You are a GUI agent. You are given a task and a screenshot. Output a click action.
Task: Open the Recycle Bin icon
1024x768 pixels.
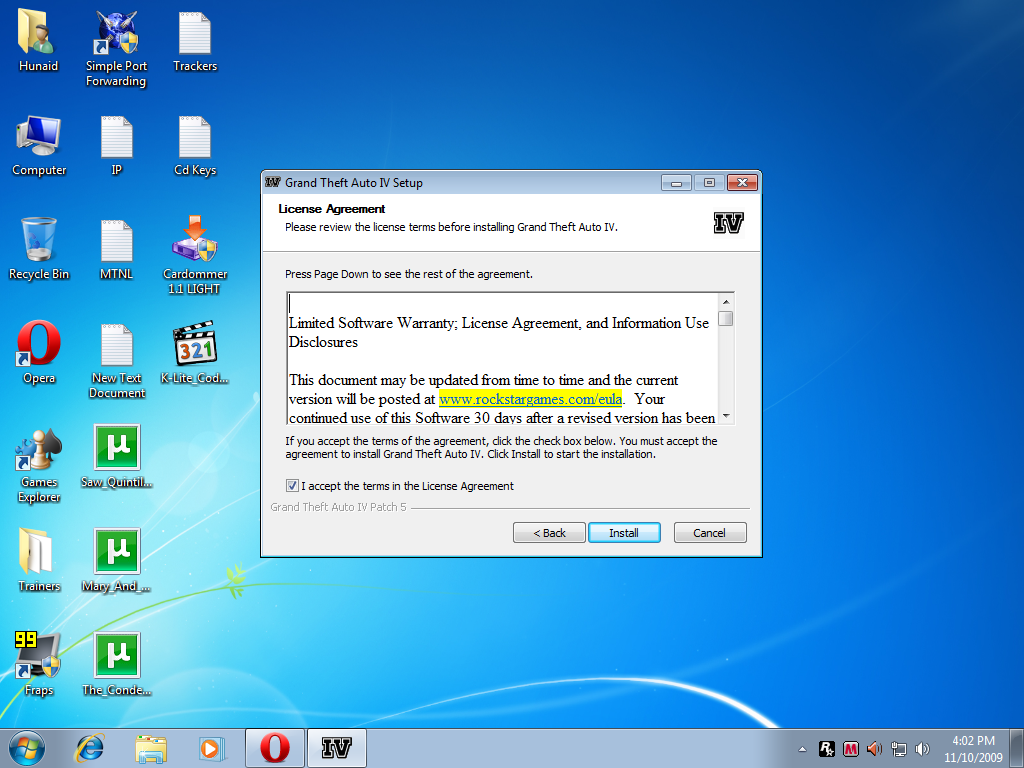39,240
